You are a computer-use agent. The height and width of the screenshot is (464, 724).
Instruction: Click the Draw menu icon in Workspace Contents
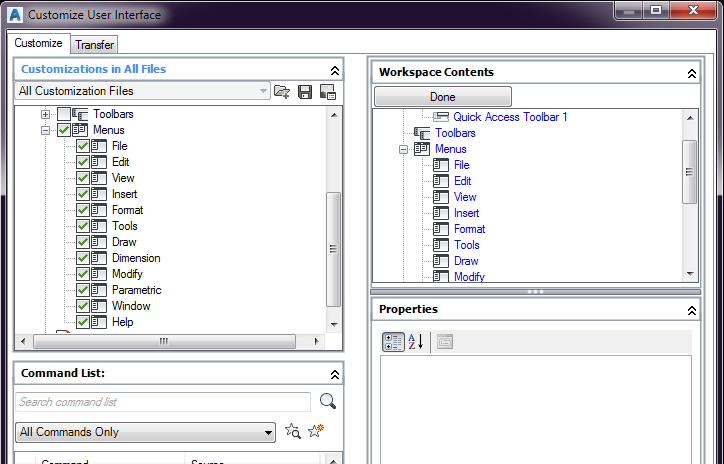click(441, 261)
